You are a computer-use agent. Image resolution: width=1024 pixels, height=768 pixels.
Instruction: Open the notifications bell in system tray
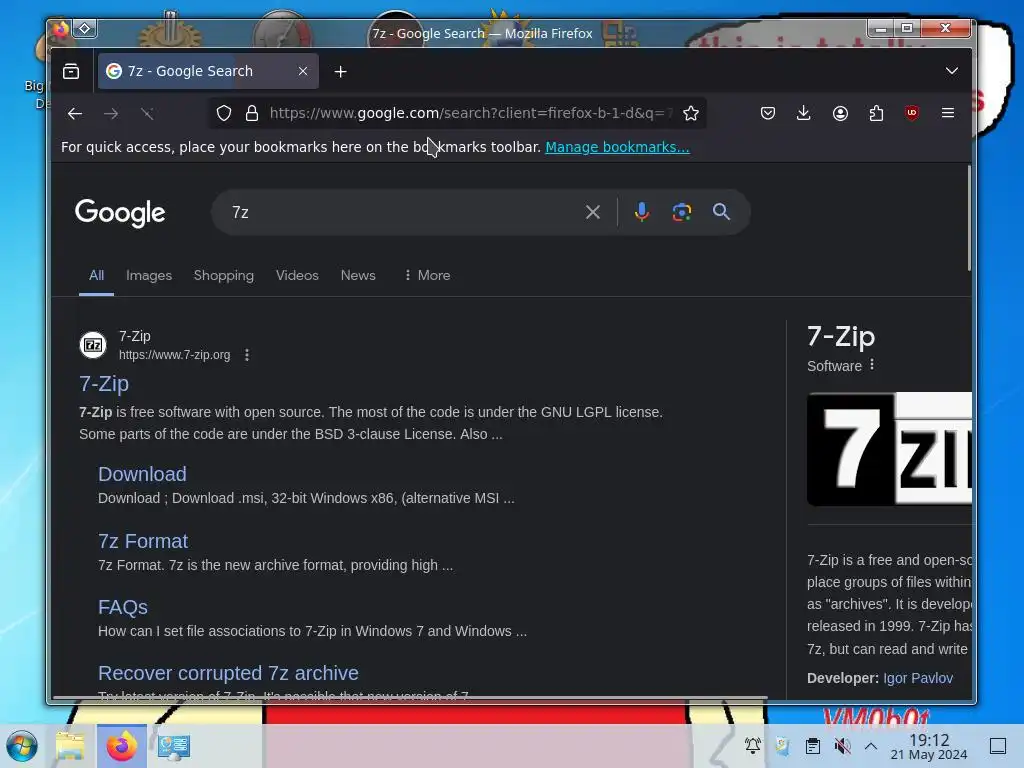click(752, 746)
